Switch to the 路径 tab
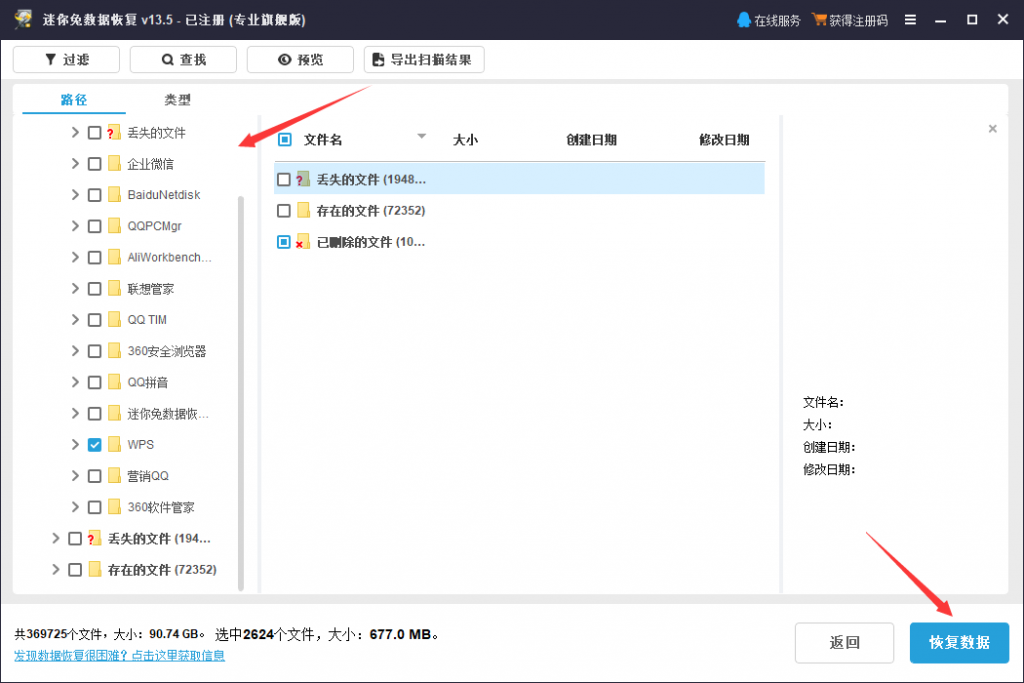 point(74,99)
